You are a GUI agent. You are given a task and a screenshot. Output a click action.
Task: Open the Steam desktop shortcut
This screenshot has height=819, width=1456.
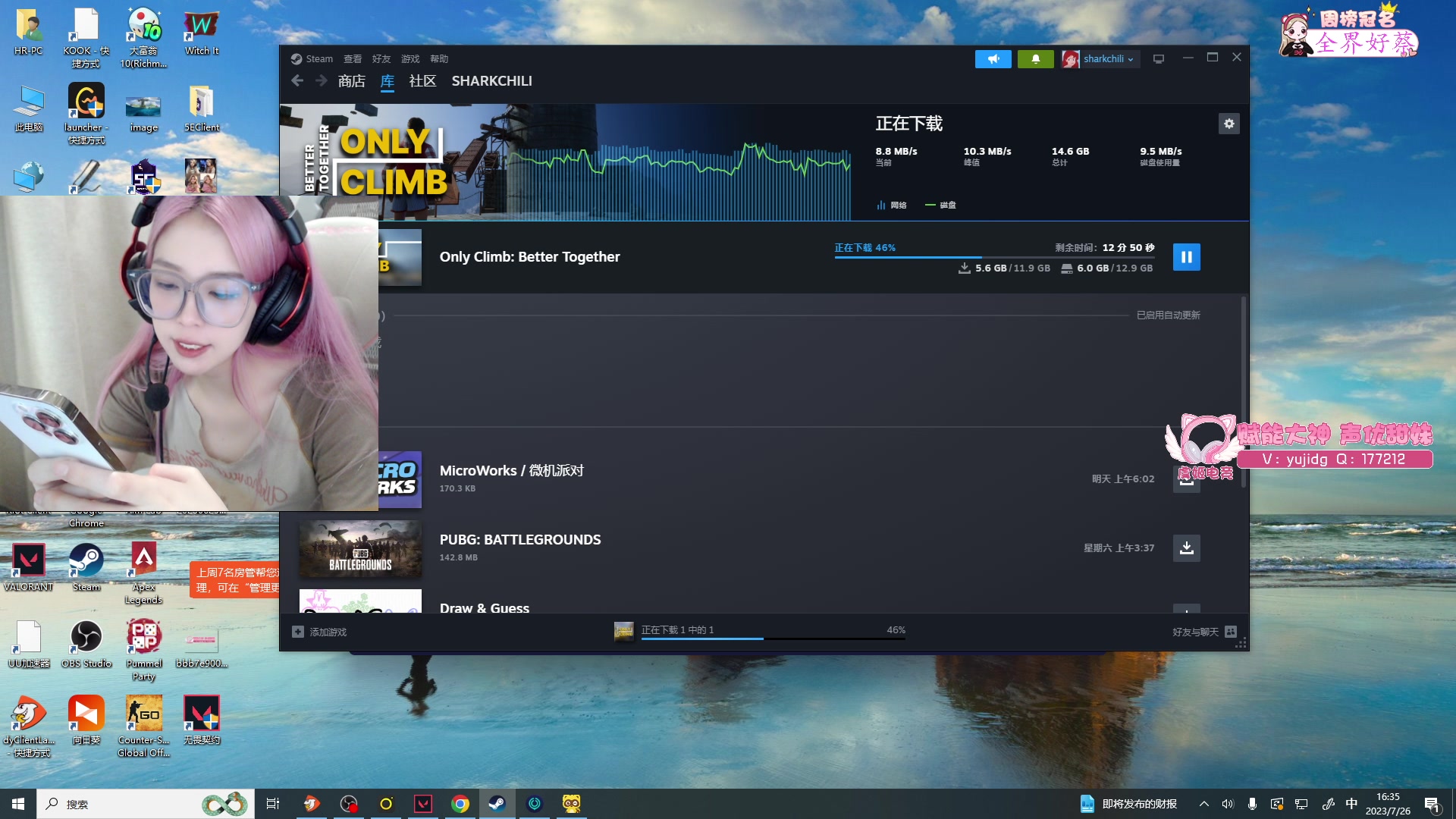point(86,566)
